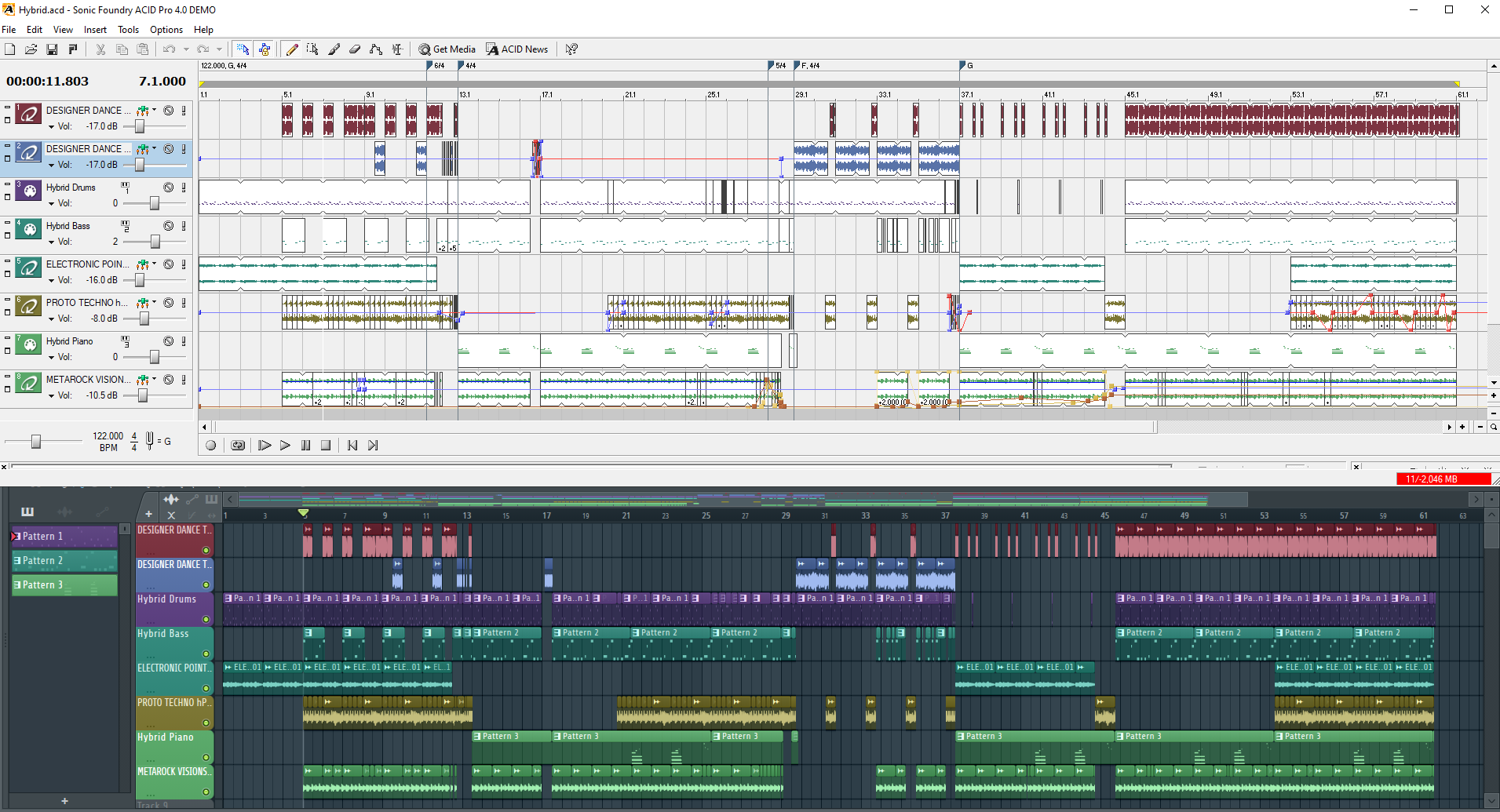
Task: Select the Draw pencil tool
Action: pyautogui.click(x=292, y=49)
